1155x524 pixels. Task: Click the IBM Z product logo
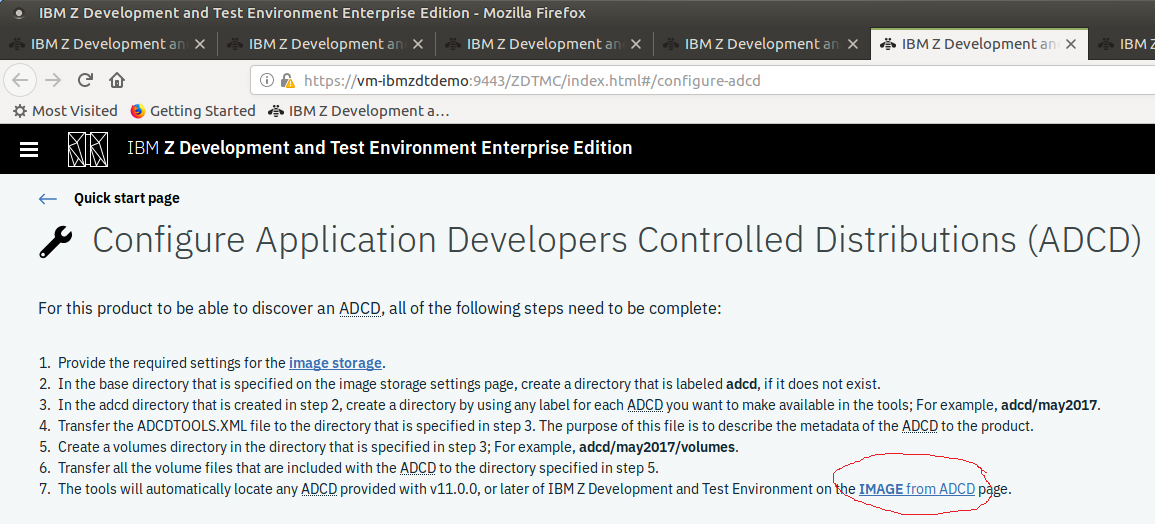88,149
